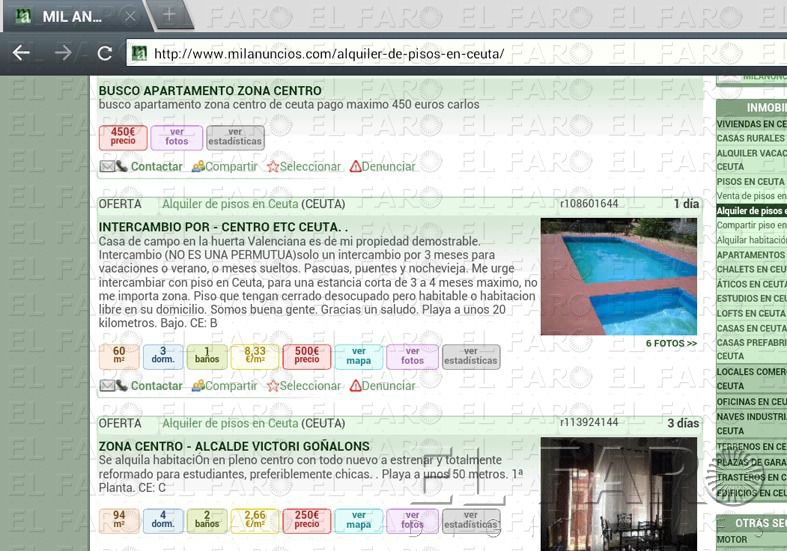View photos of the Busco Apartamento ad
The width and height of the screenshot is (787, 551).
pyautogui.click(x=177, y=137)
